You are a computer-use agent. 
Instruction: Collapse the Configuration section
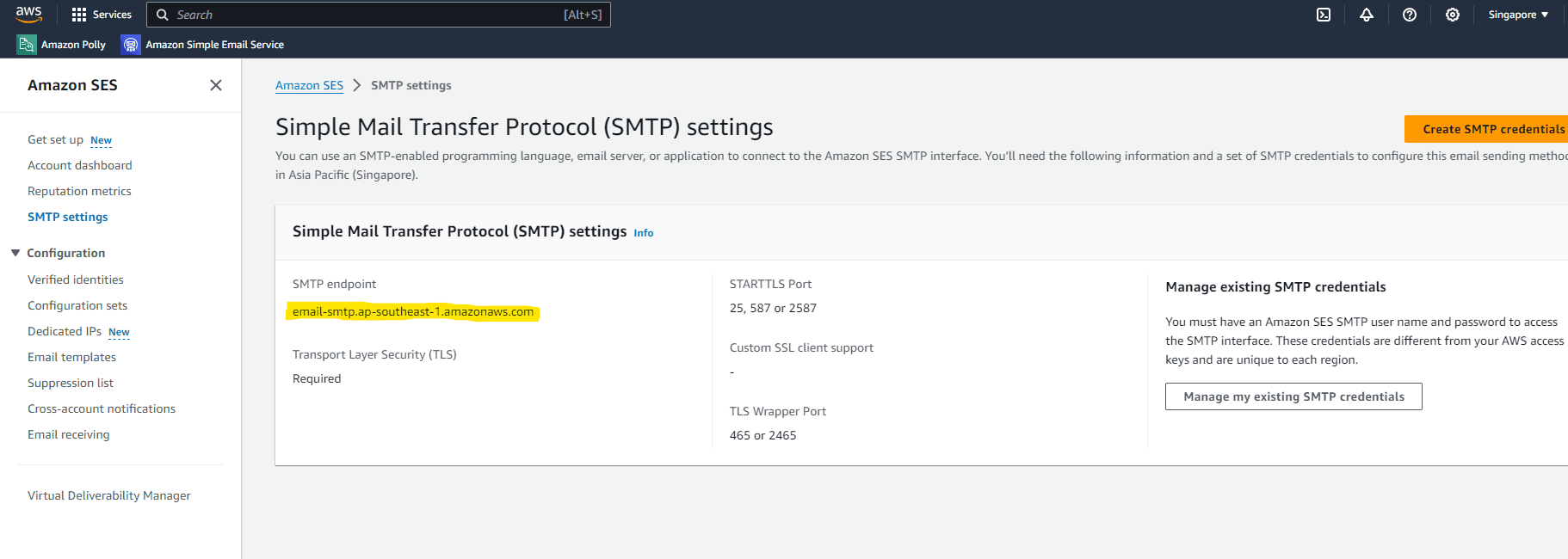pyautogui.click(x=15, y=253)
